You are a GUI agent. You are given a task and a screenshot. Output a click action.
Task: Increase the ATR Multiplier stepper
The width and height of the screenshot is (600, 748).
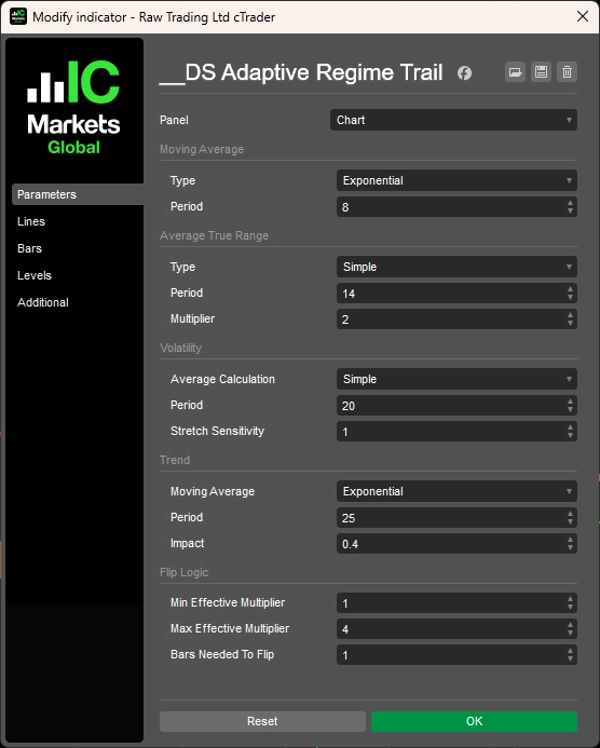pos(570,315)
